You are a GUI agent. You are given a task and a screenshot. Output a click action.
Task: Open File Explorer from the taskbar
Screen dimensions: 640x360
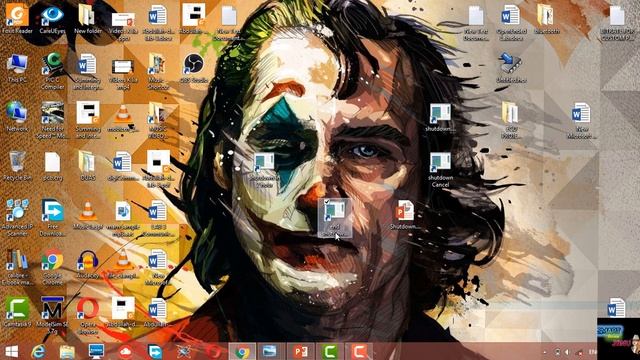pyautogui.click(x=67, y=351)
